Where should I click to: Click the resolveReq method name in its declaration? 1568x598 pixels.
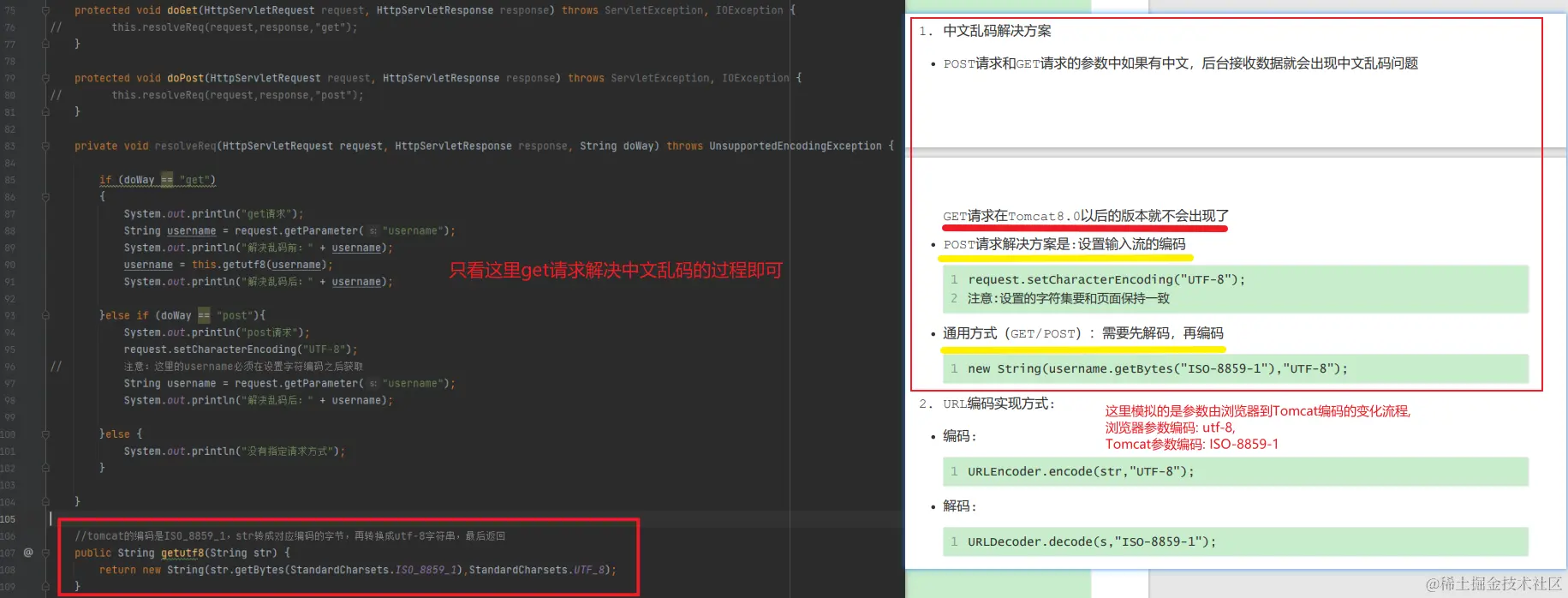coord(185,146)
